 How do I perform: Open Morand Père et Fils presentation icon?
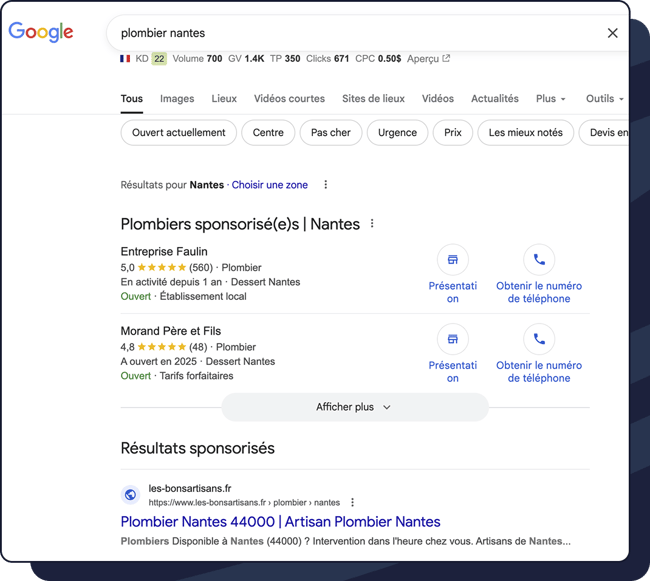pos(453,339)
